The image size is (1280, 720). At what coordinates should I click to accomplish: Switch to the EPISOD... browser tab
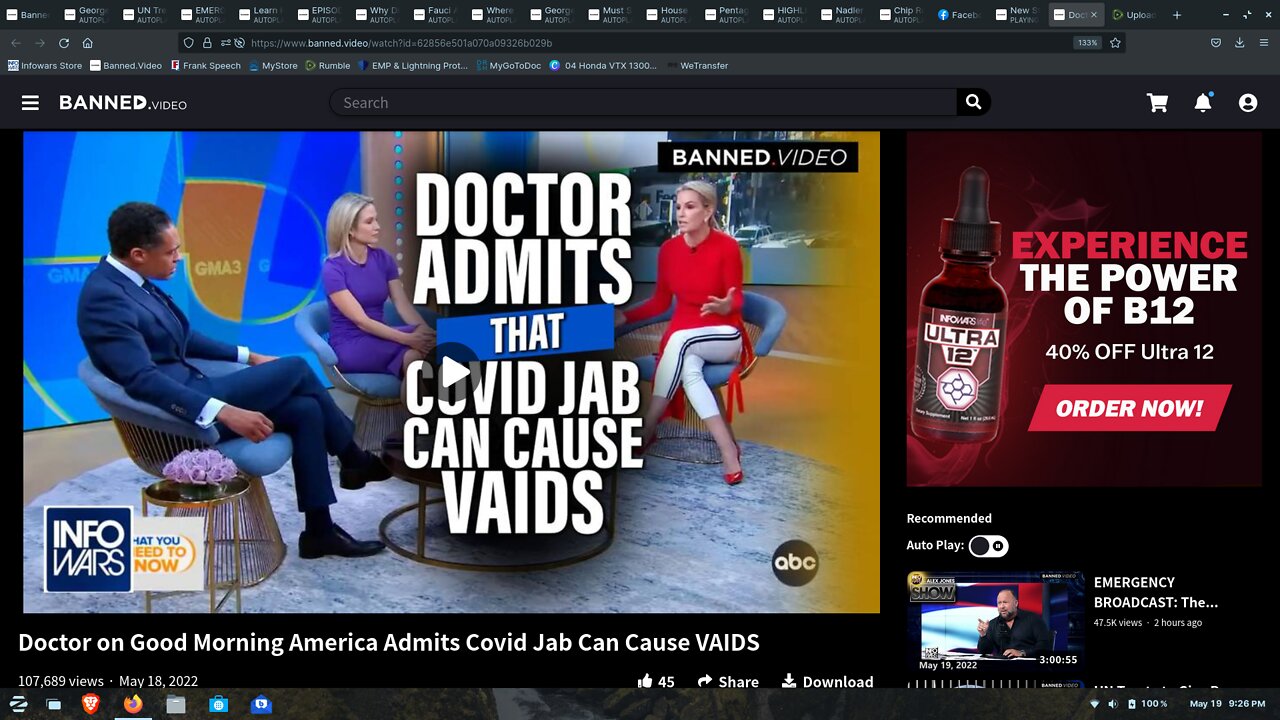coord(319,15)
